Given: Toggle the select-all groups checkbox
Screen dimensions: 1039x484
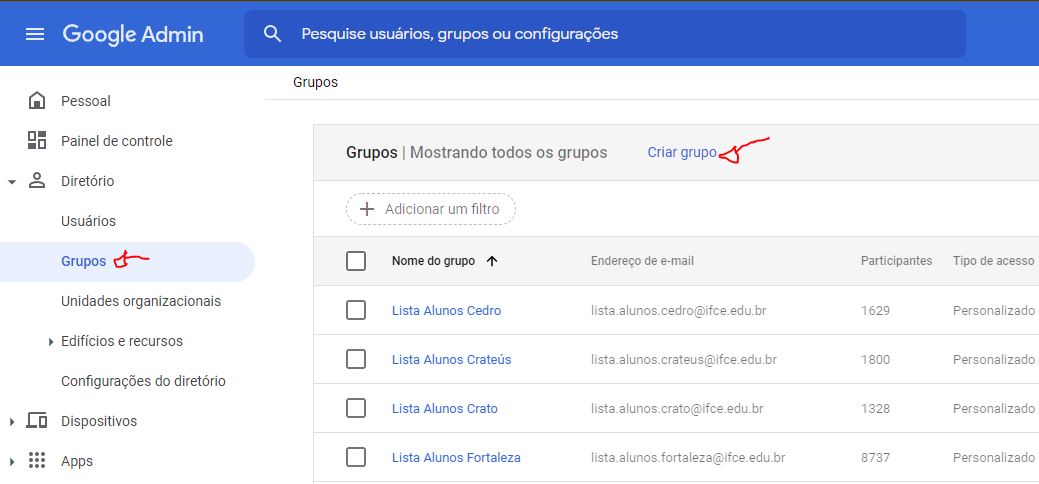Looking at the screenshot, I should (x=356, y=261).
